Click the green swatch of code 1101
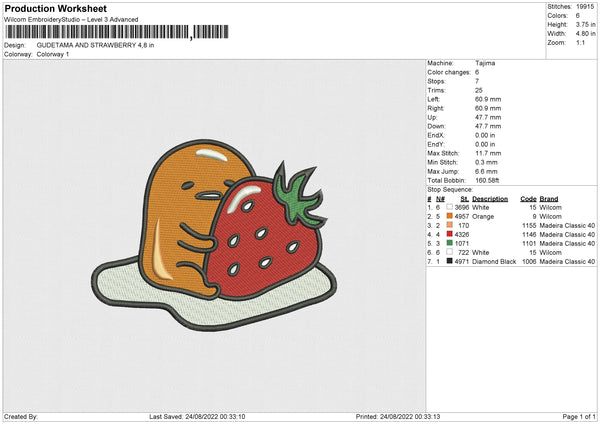 click(449, 243)
